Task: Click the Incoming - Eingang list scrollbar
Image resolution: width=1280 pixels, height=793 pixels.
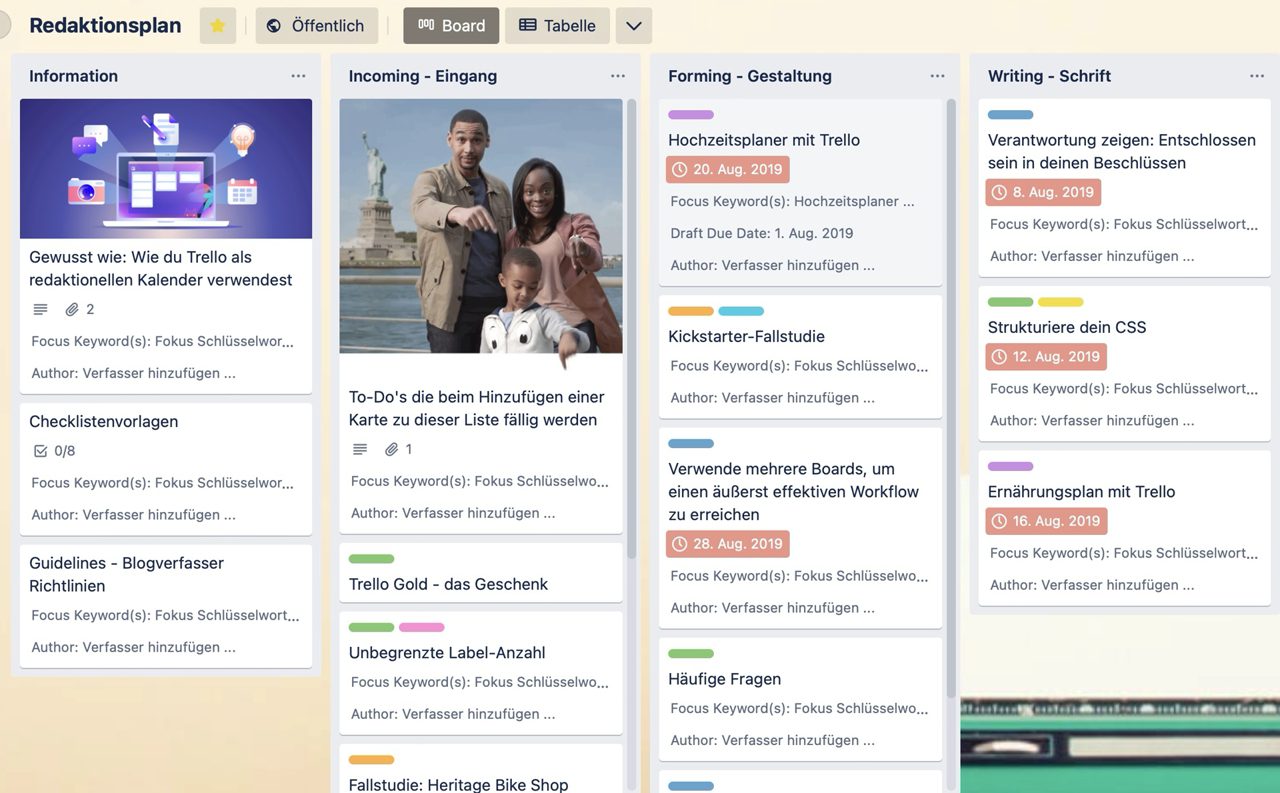Action: (x=631, y=328)
